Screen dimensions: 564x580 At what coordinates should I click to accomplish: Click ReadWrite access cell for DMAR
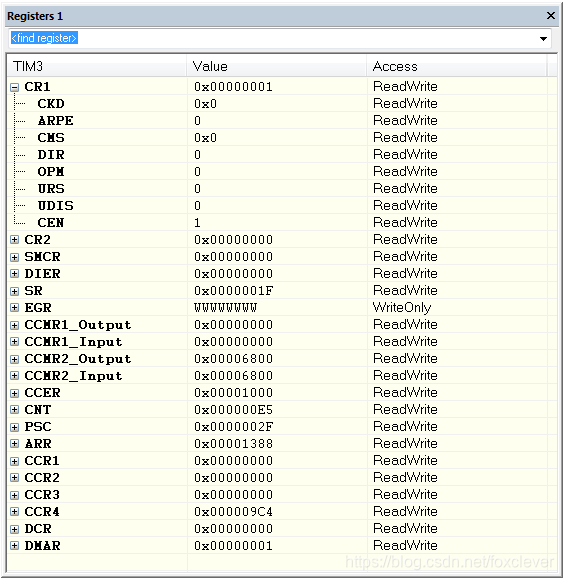click(405, 546)
